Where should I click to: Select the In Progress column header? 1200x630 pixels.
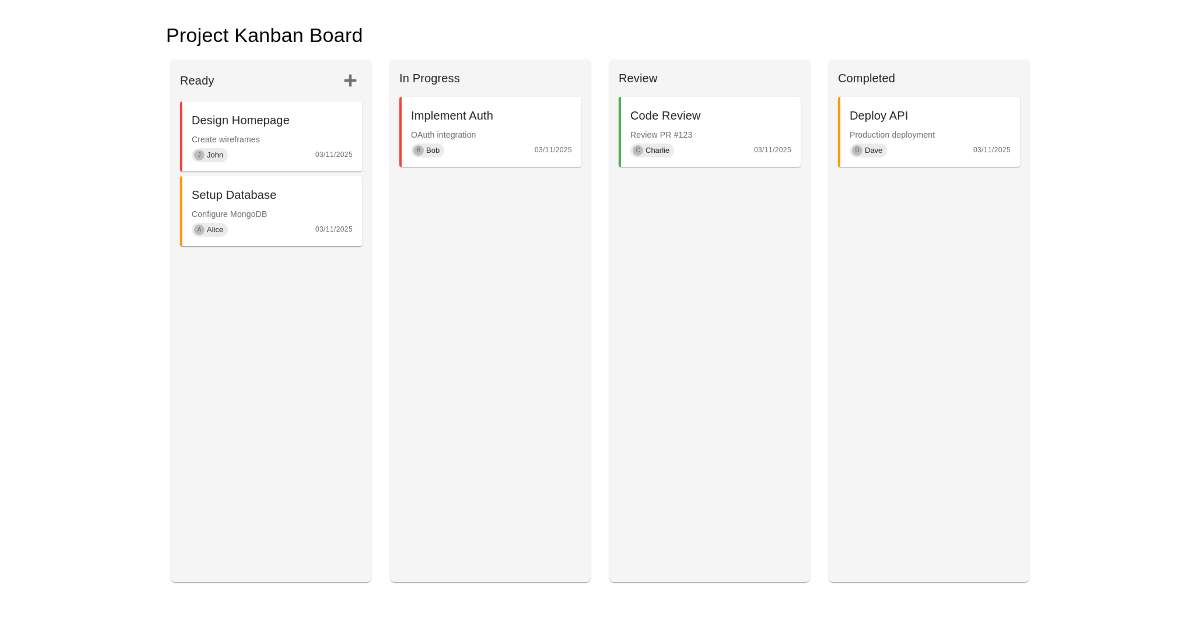coord(429,78)
